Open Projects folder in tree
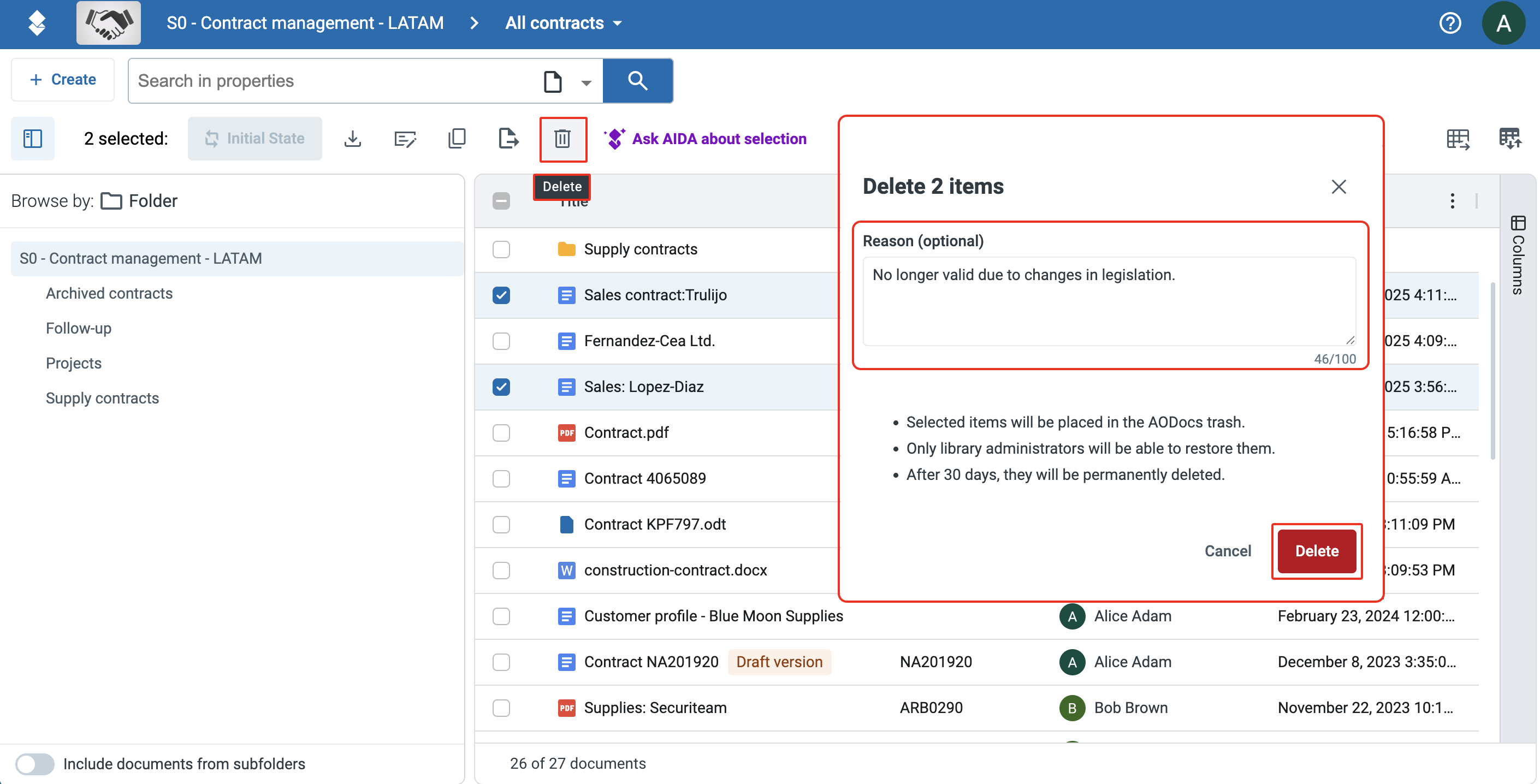Viewport: 1540px width, 784px height. tap(74, 363)
